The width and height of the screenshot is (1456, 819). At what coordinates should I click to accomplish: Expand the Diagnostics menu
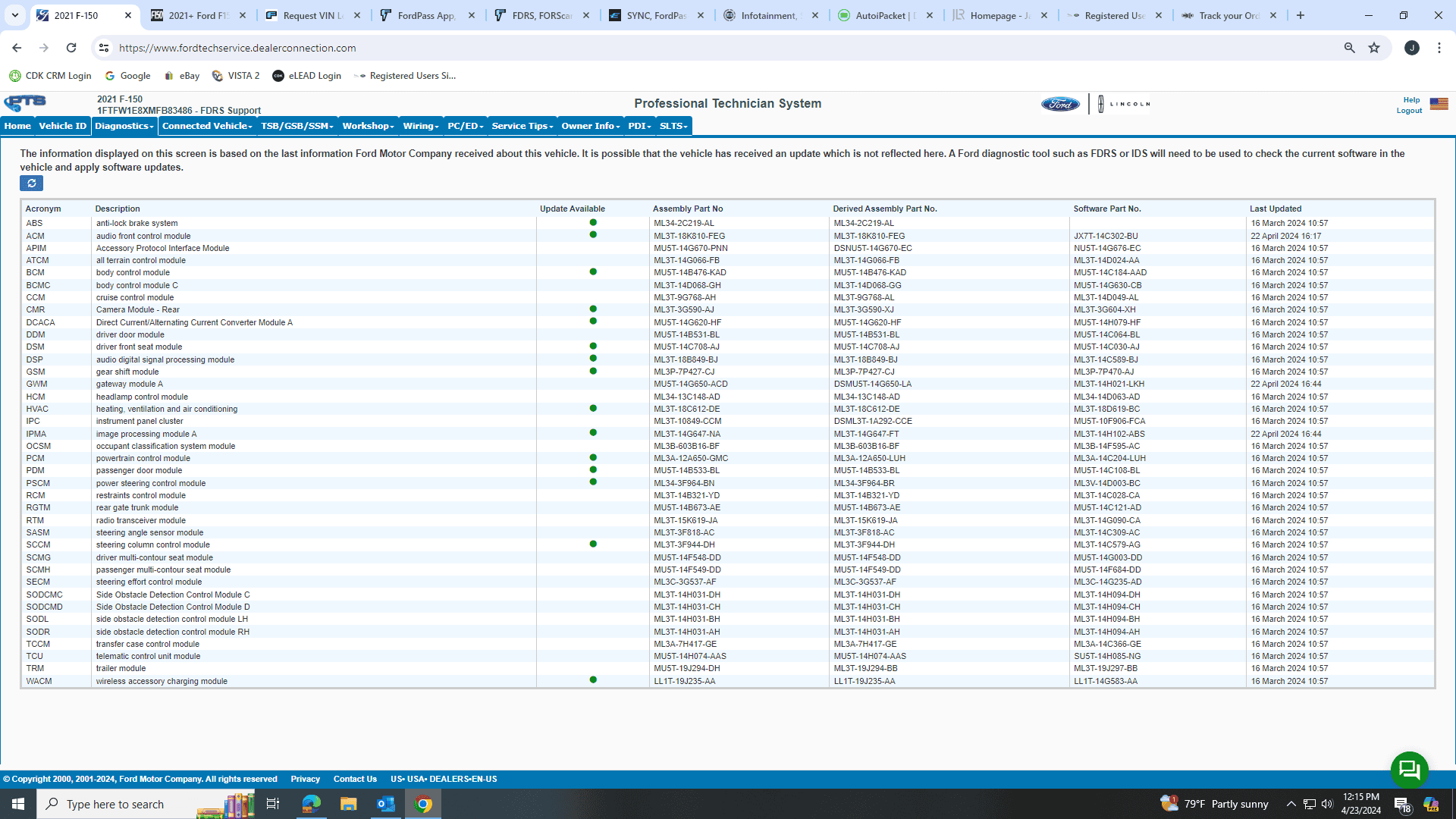[x=124, y=126]
